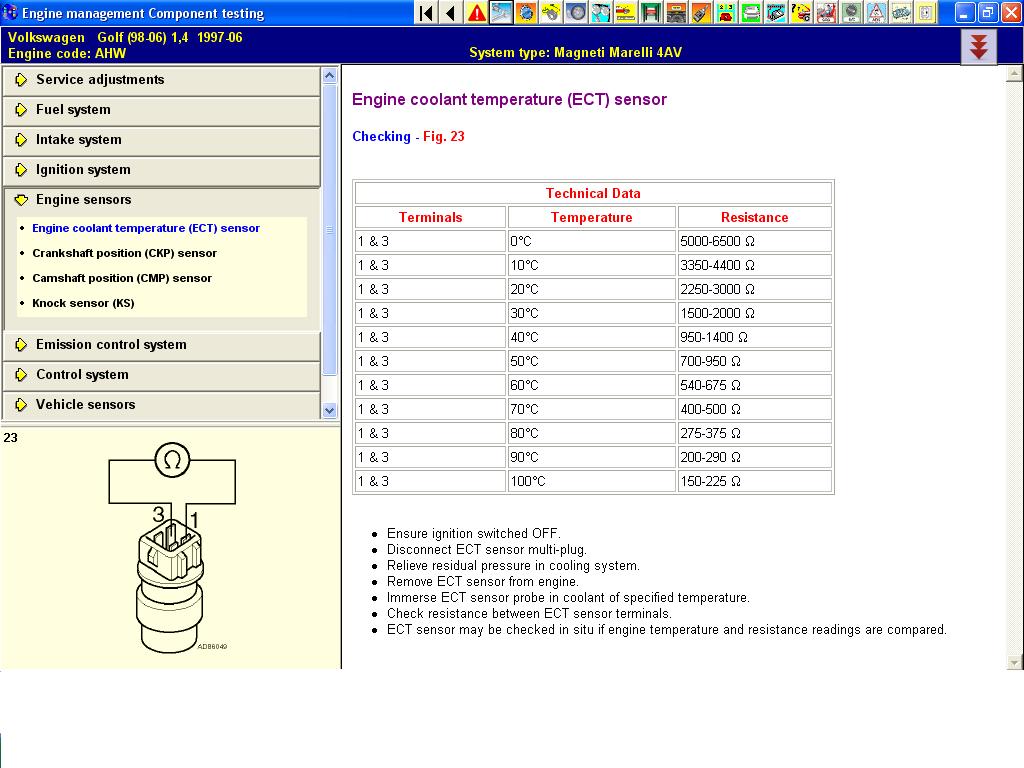Jump to the first page with the skip-back arrow
The image size is (1024, 768).
pyautogui.click(x=426, y=13)
